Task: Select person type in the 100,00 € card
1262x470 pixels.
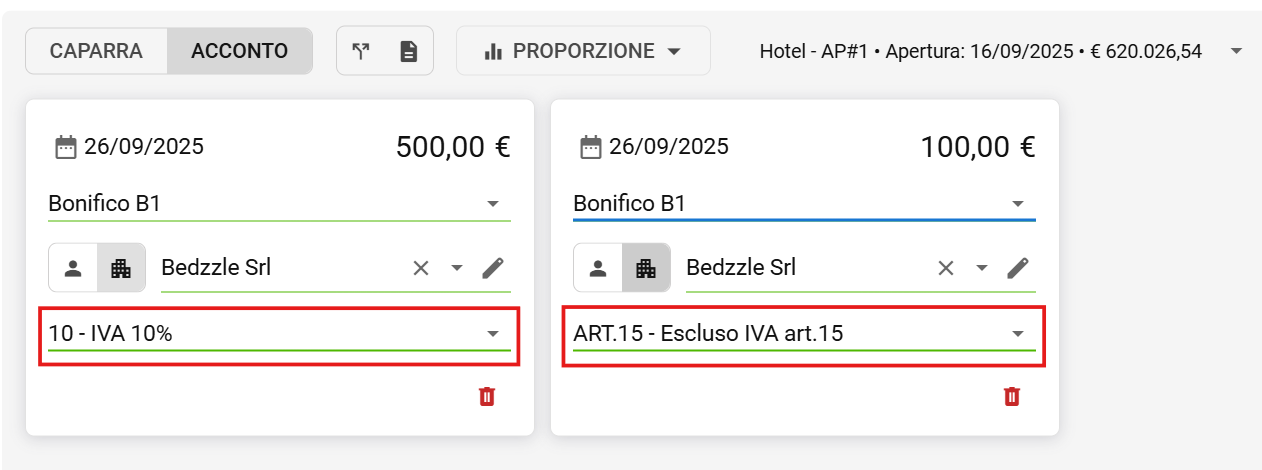Action: 598,268
